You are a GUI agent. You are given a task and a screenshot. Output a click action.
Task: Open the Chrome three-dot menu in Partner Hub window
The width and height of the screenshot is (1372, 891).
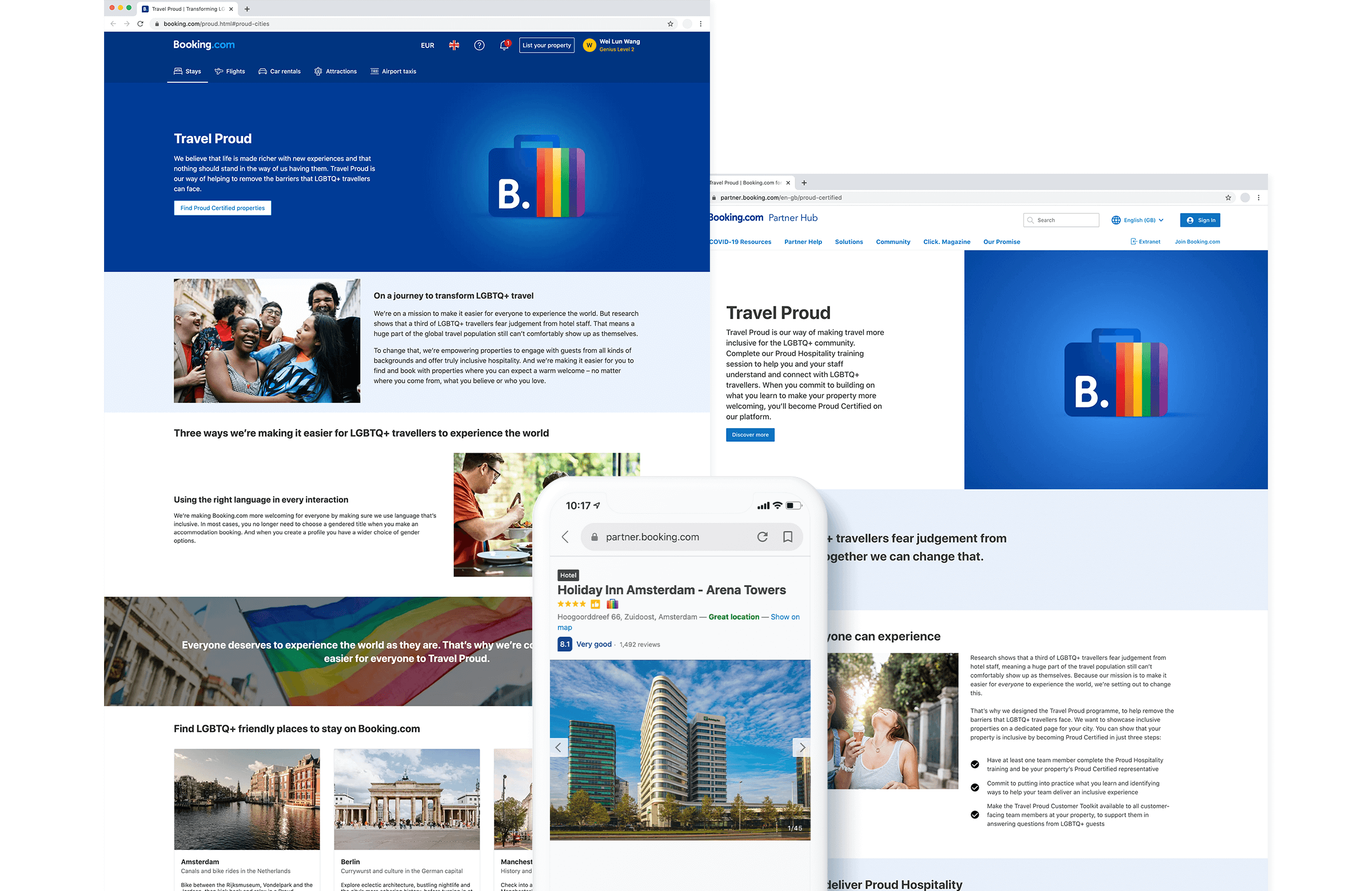[1258, 198]
